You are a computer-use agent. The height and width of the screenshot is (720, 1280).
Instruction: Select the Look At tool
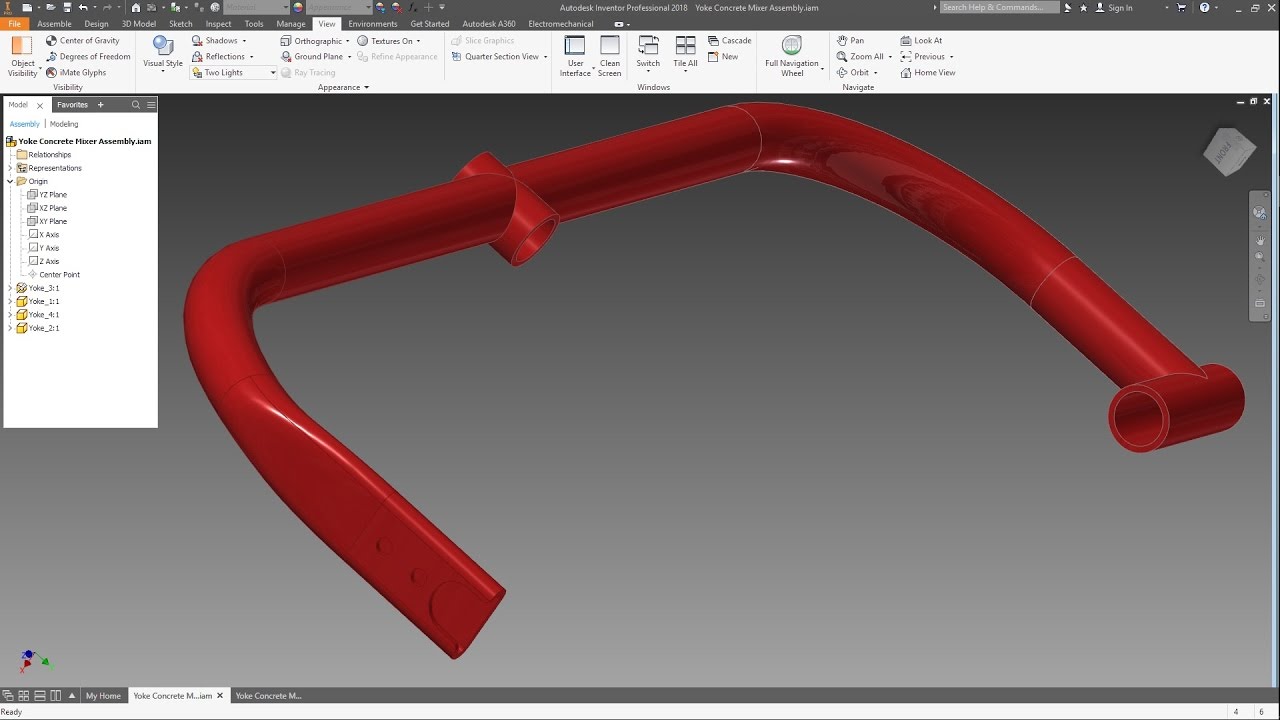[921, 41]
